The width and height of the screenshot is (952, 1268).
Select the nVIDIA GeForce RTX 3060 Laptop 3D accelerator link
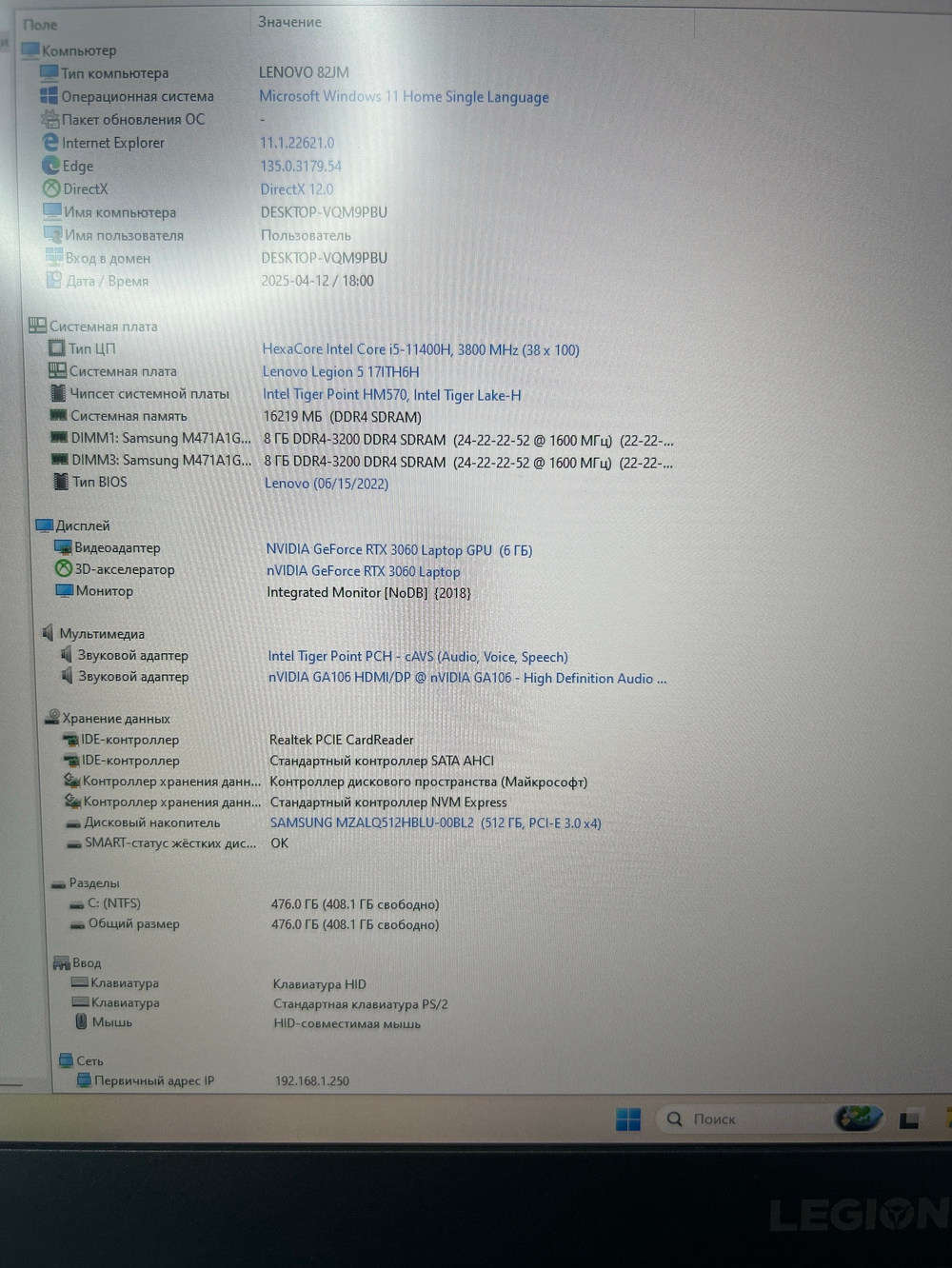tap(363, 571)
